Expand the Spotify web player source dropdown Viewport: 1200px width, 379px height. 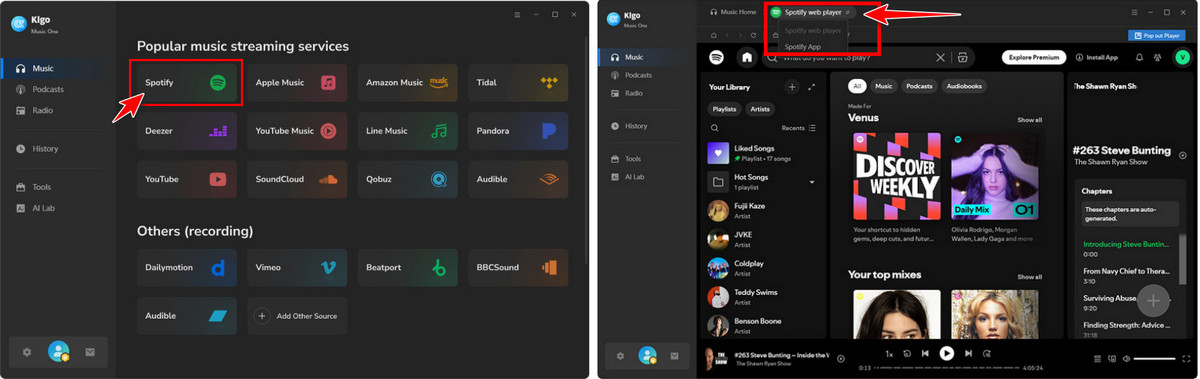coord(811,12)
